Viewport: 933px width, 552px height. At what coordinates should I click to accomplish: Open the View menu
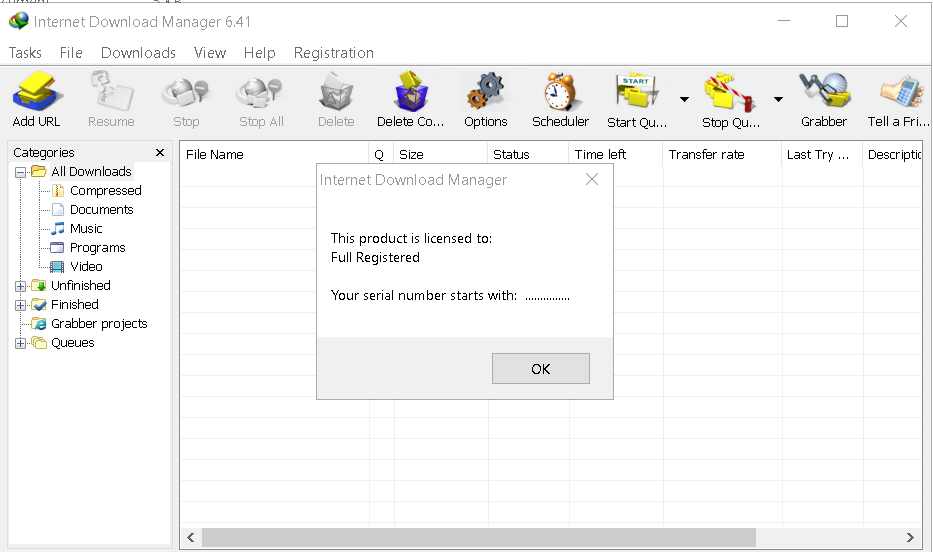click(209, 53)
